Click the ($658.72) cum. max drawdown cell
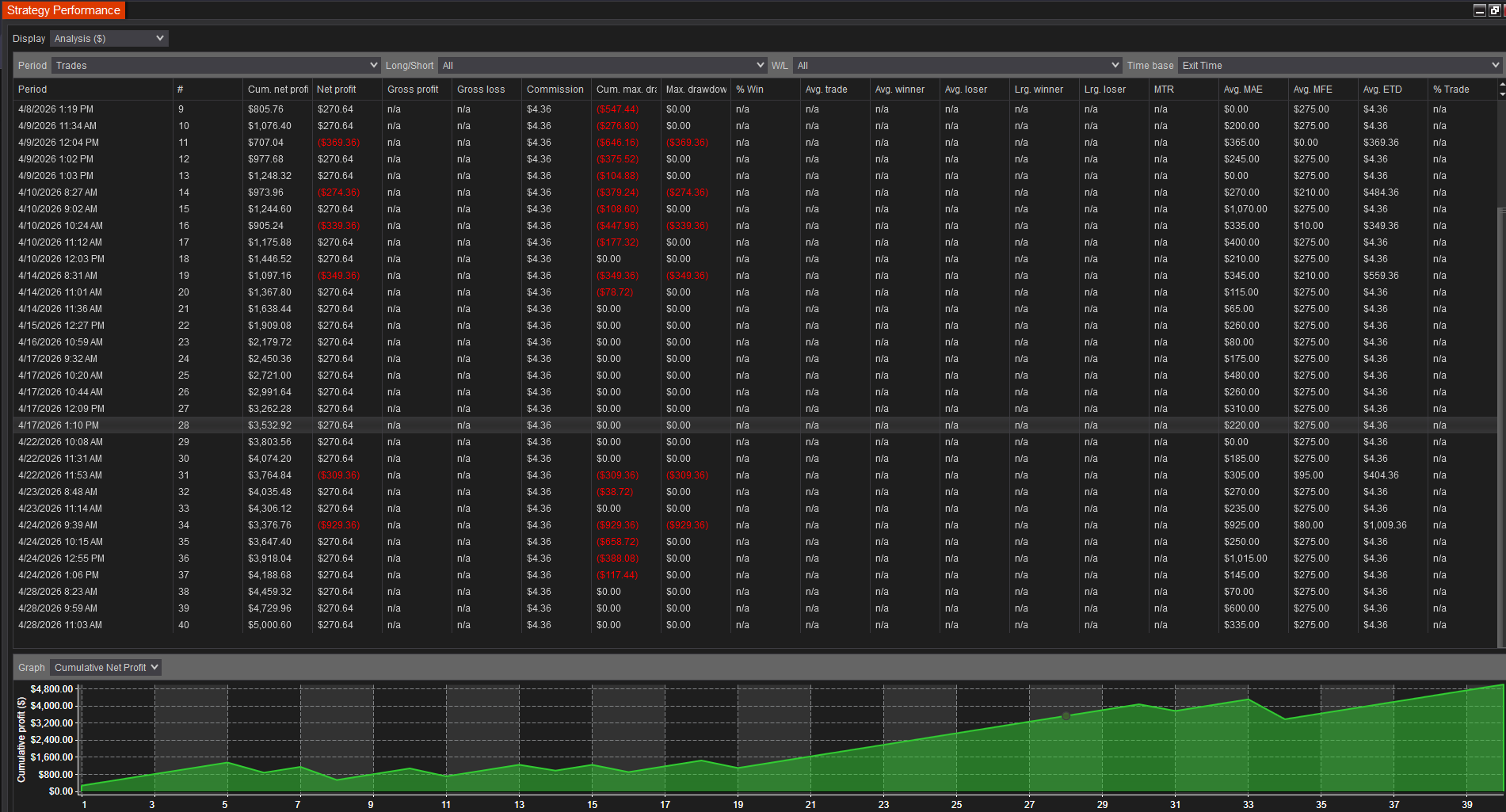This screenshot has height=812, width=1506. pyautogui.click(x=626, y=542)
